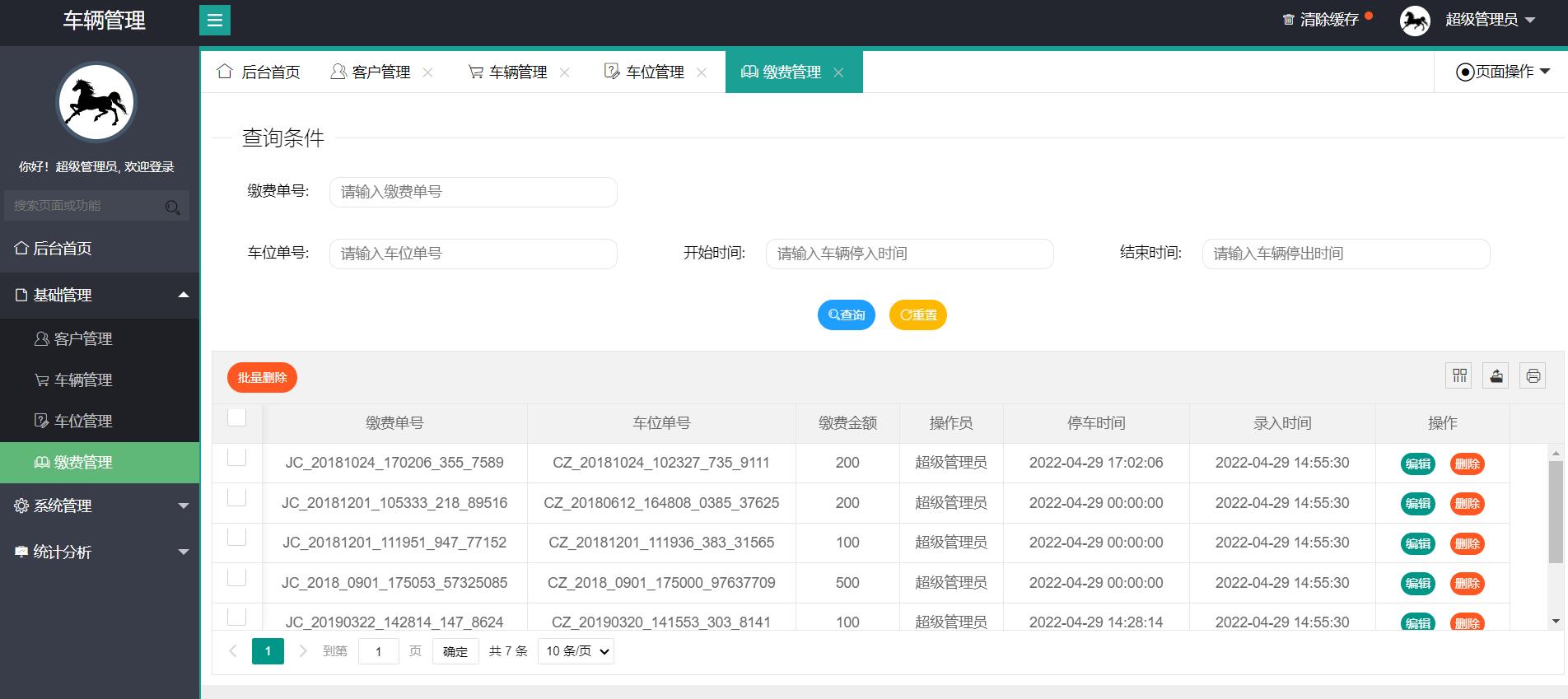
Task: Delete row JC_20181201_105333_218_89516
Action: click(1468, 503)
